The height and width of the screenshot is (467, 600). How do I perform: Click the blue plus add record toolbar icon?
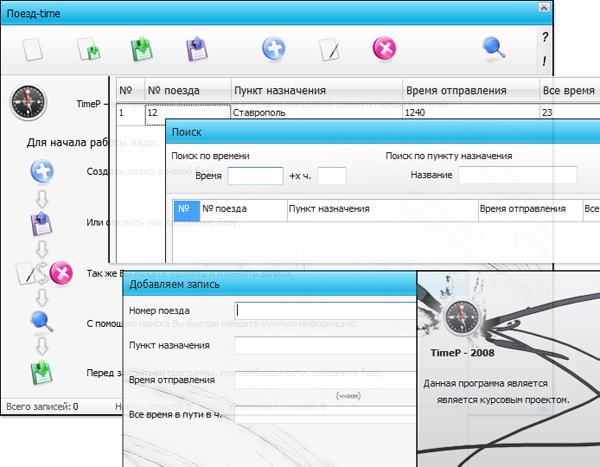(x=274, y=48)
